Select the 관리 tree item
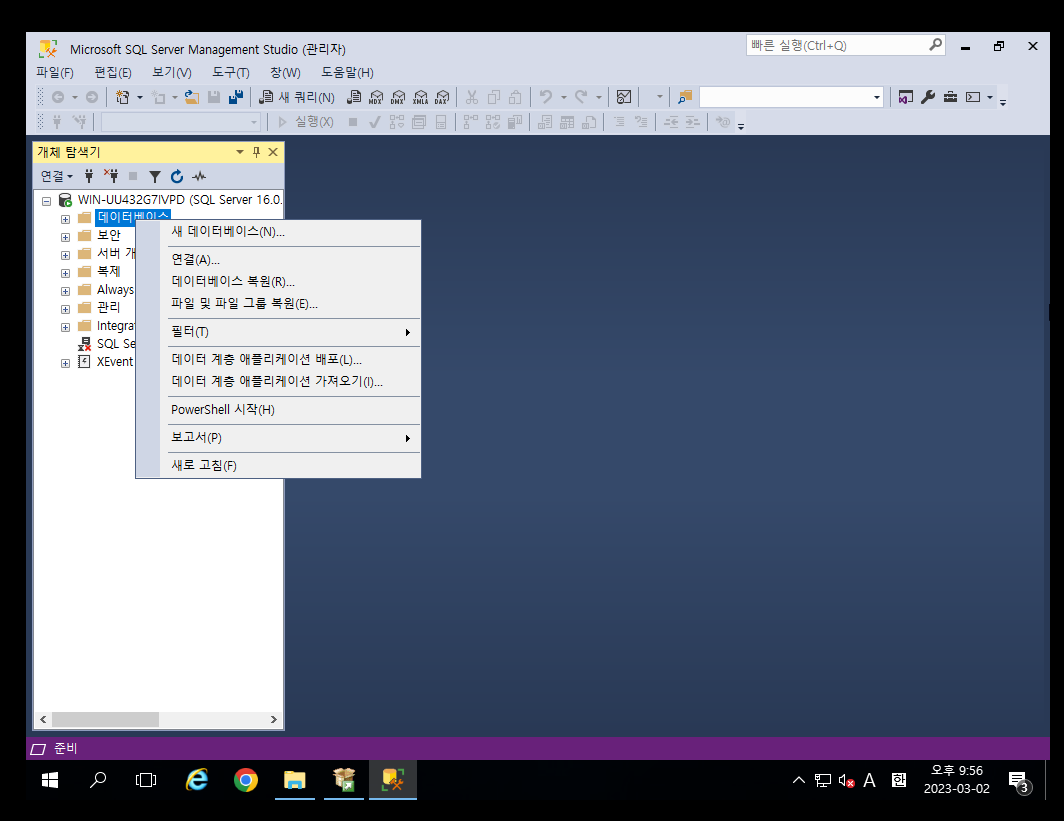The height and width of the screenshot is (821, 1064). point(109,307)
